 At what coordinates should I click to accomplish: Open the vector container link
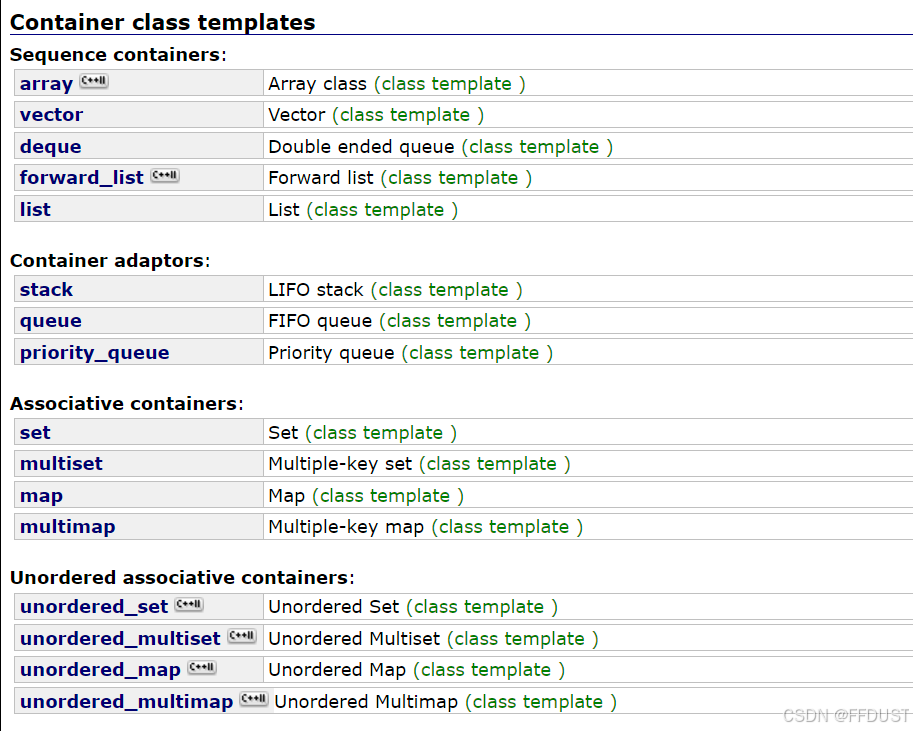coord(51,115)
